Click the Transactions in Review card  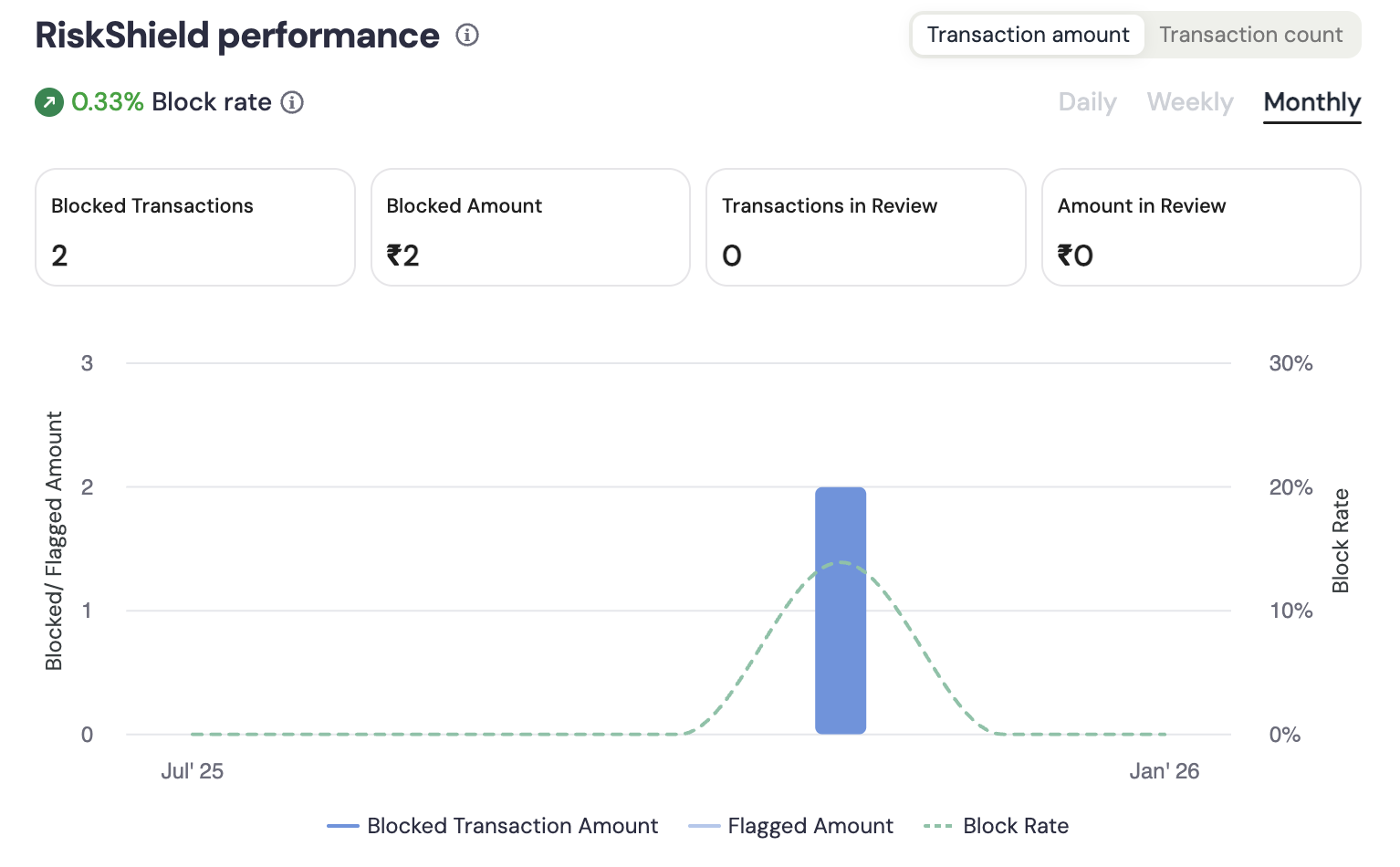tap(865, 227)
